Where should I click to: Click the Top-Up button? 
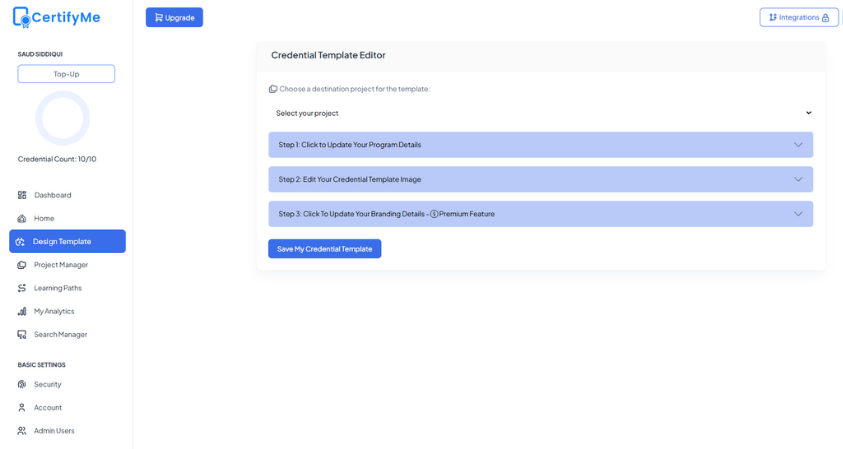click(66, 74)
